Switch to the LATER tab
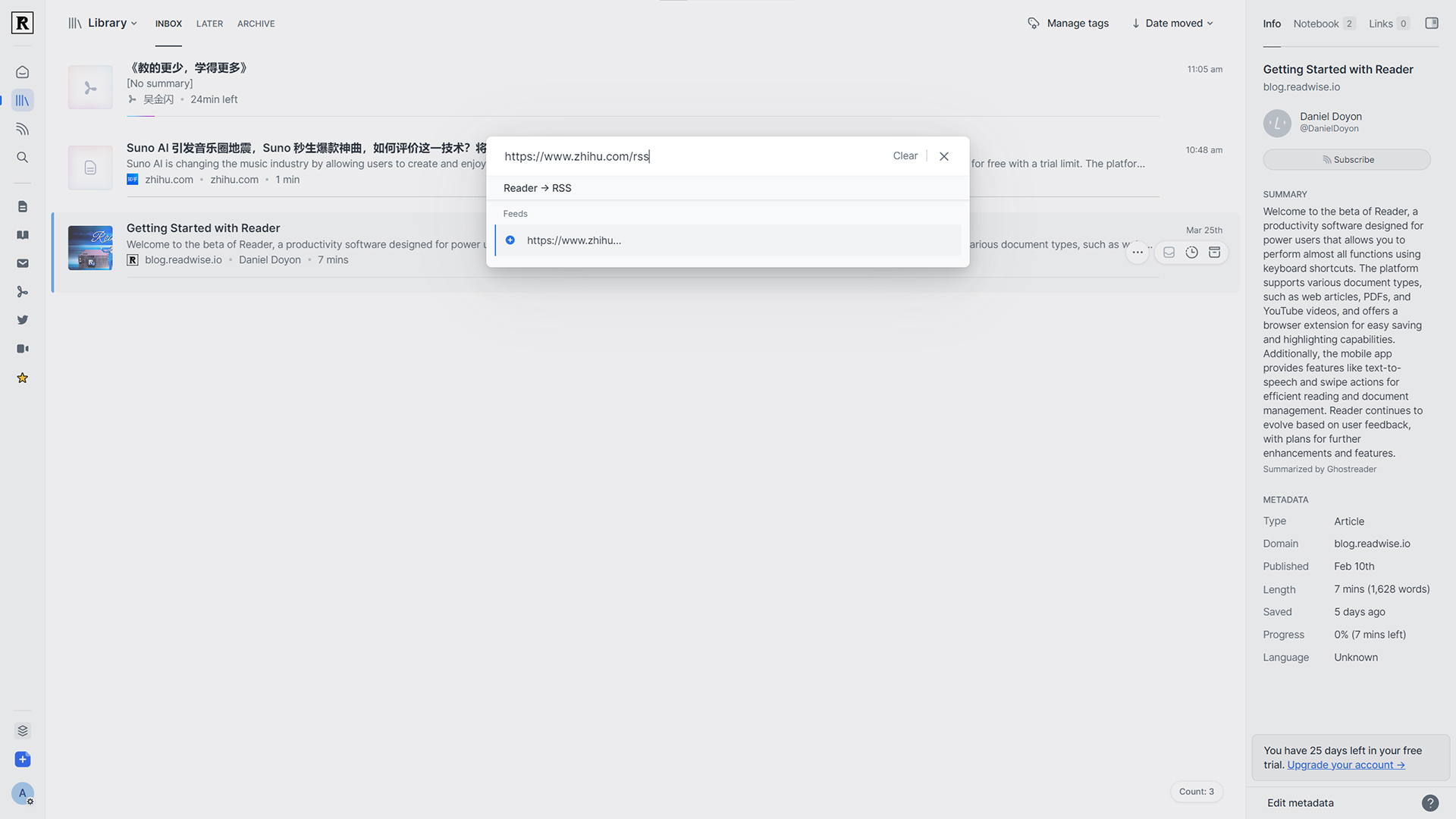Image resolution: width=1456 pixels, height=819 pixels. (x=209, y=24)
